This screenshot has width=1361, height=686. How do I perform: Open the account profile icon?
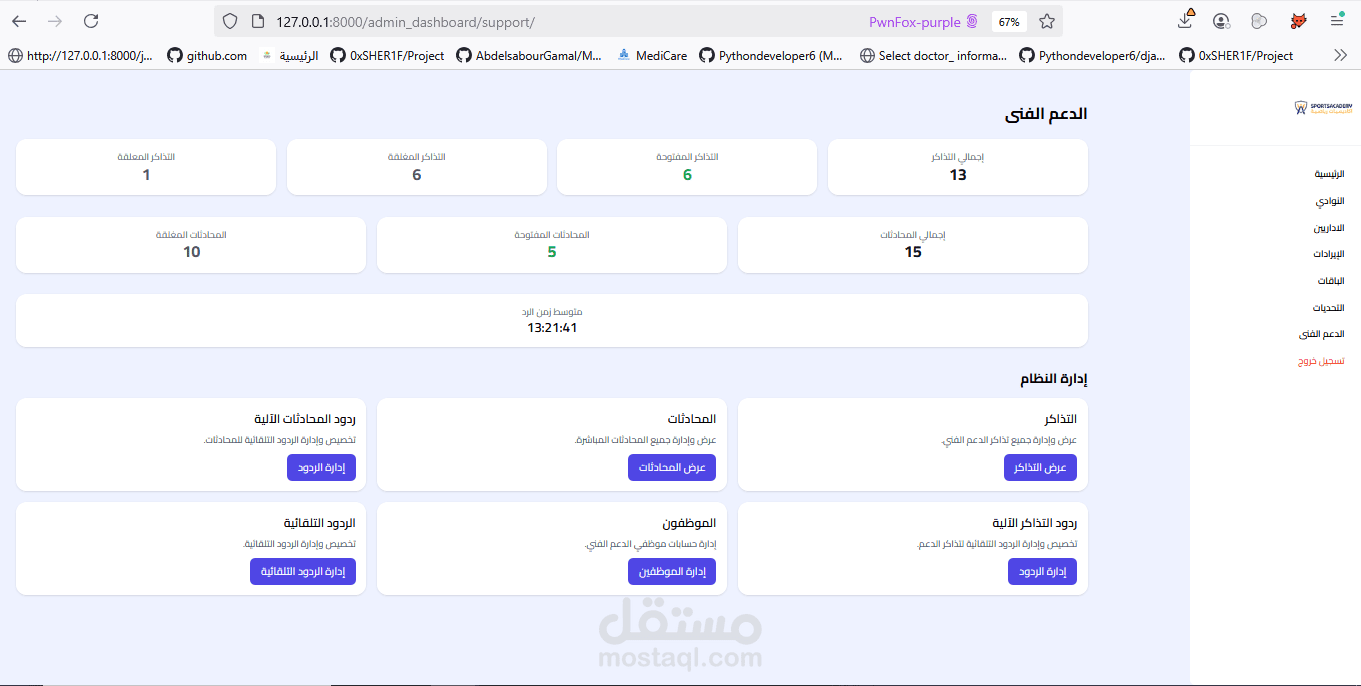(x=1221, y=21)
